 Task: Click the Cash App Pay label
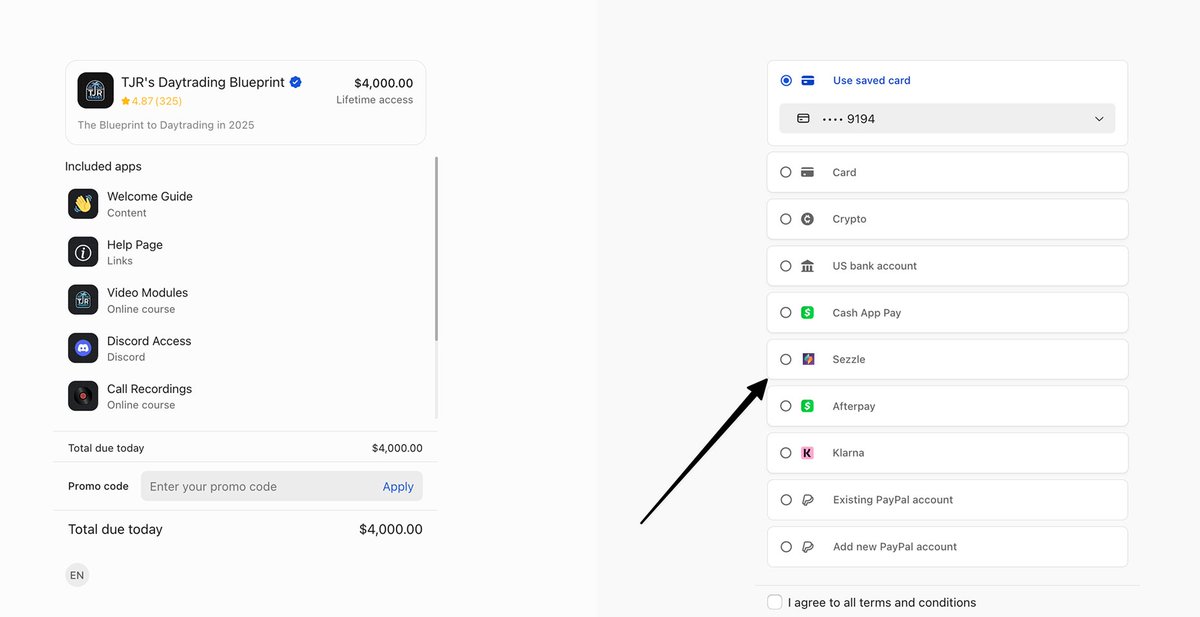click(x=867, y=313)
